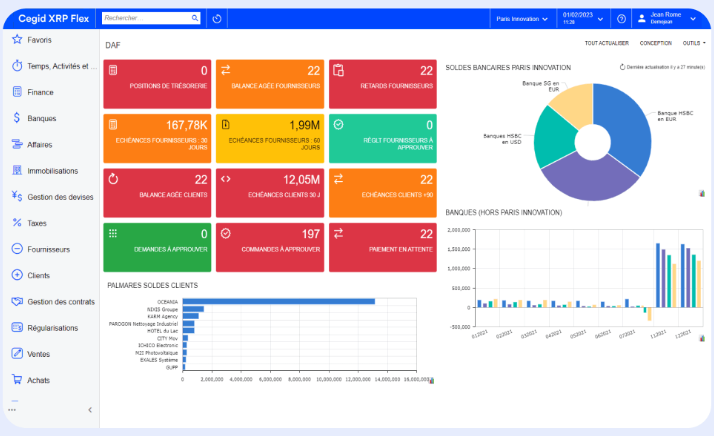
Task: Open the Paris Innovation company dropdown
Action: [522, 19]
